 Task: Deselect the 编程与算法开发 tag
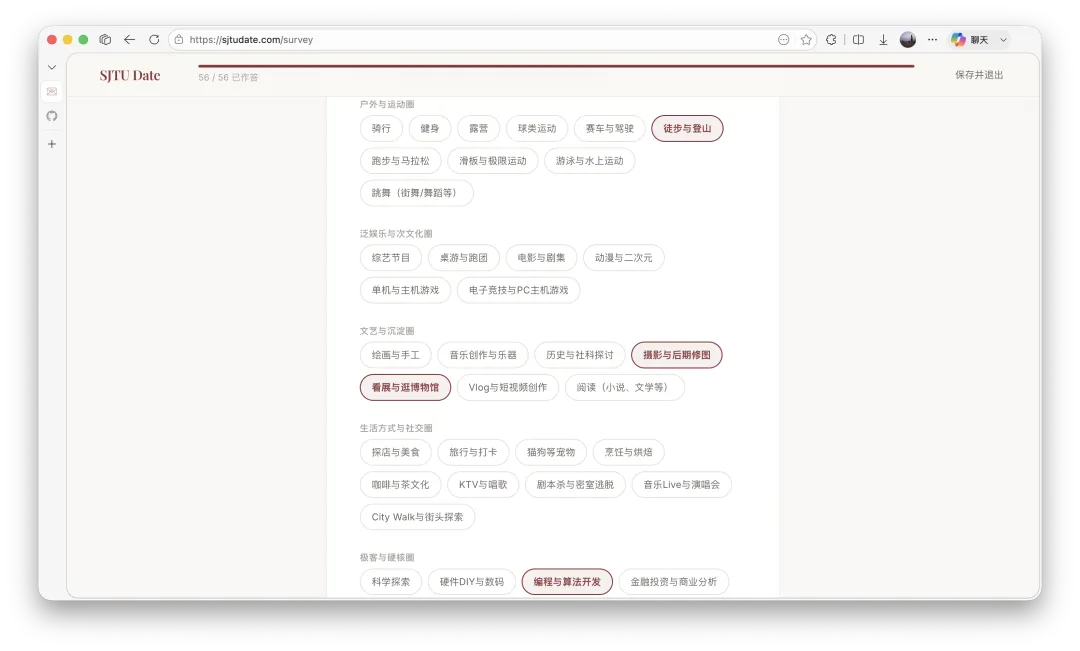567,582
